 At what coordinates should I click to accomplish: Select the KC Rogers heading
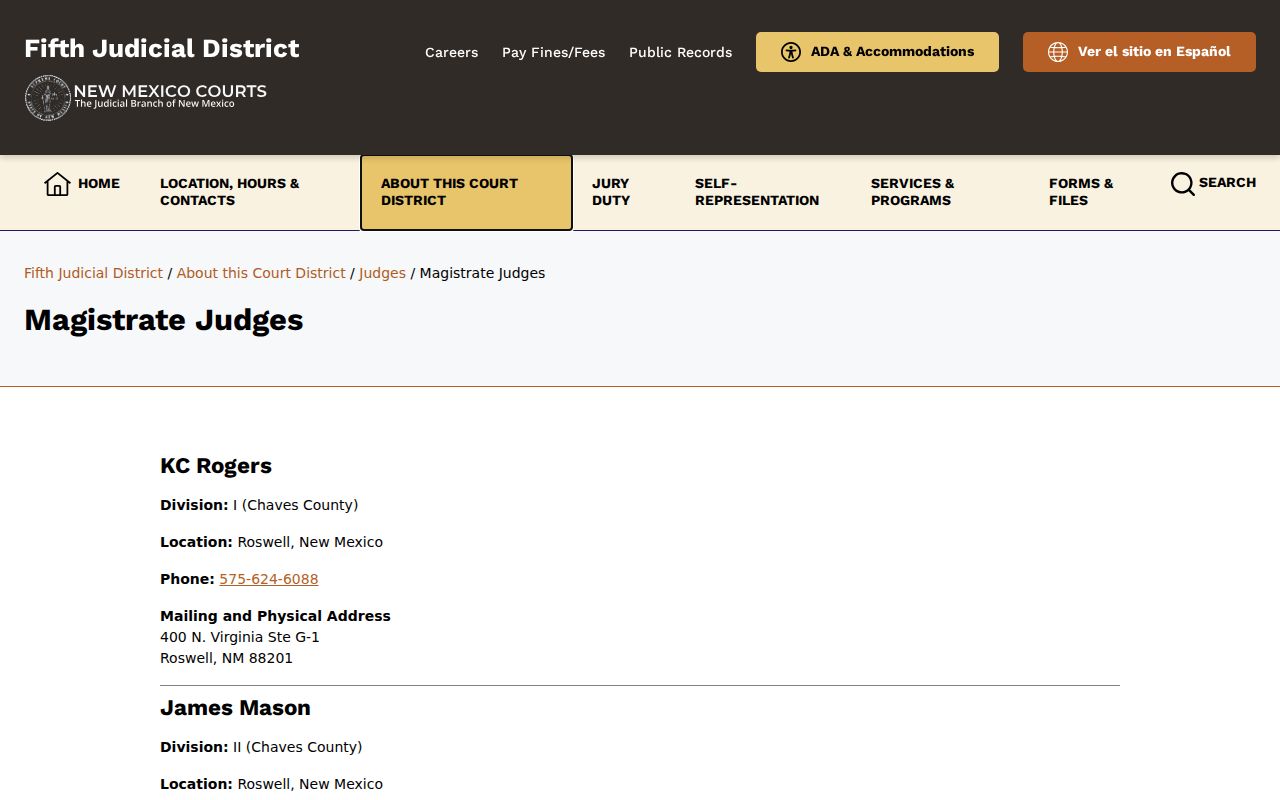tap(216, 466)
